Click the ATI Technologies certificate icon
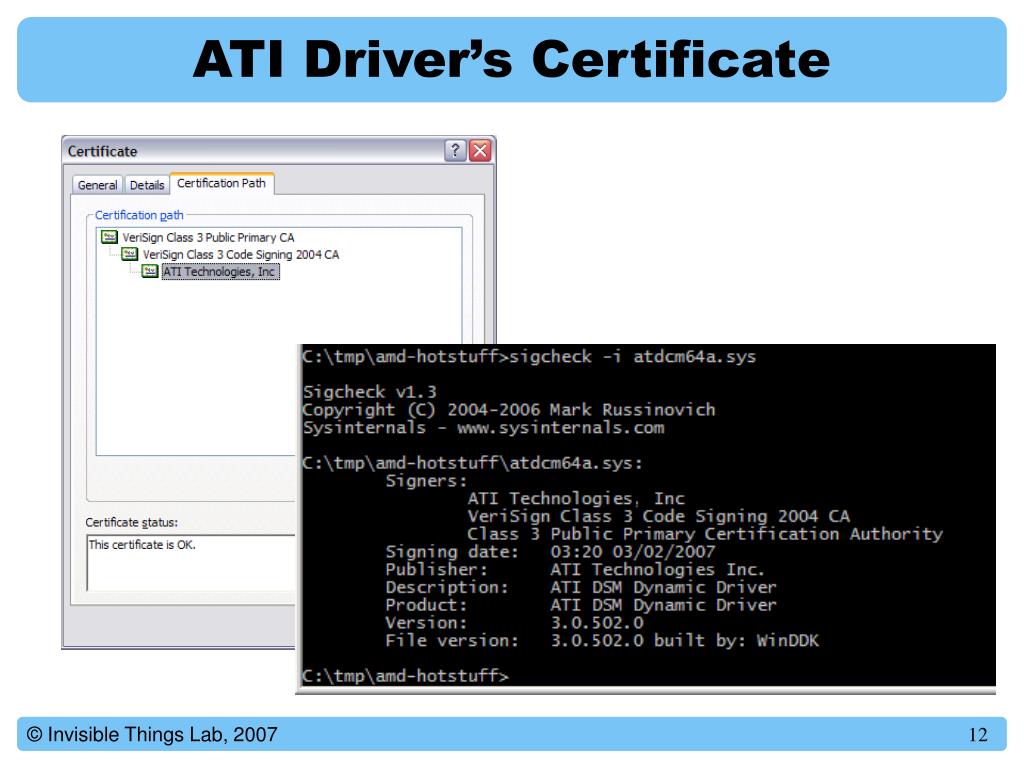The image size is (1024, 768). pyautogui.click(x=150, y=271)
